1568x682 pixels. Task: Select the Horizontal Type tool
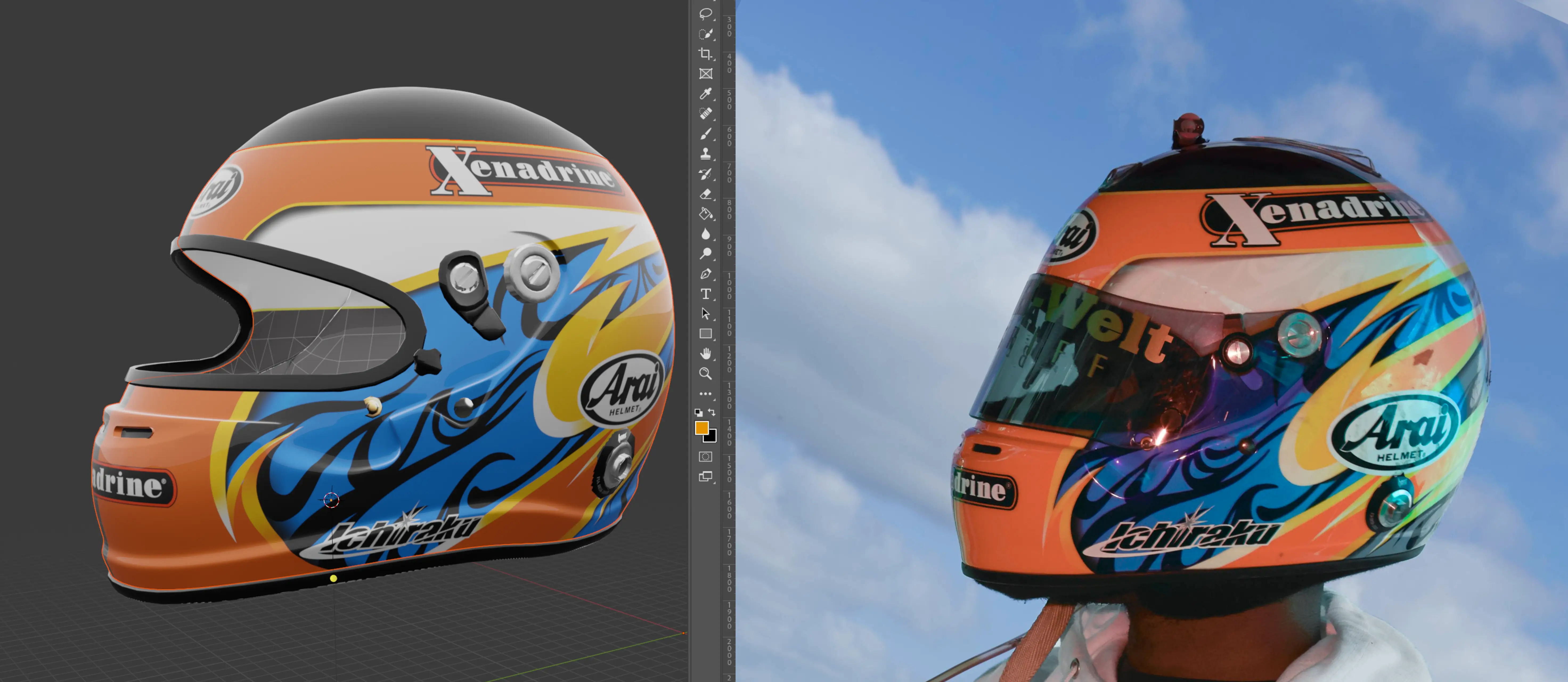point(705,294)
